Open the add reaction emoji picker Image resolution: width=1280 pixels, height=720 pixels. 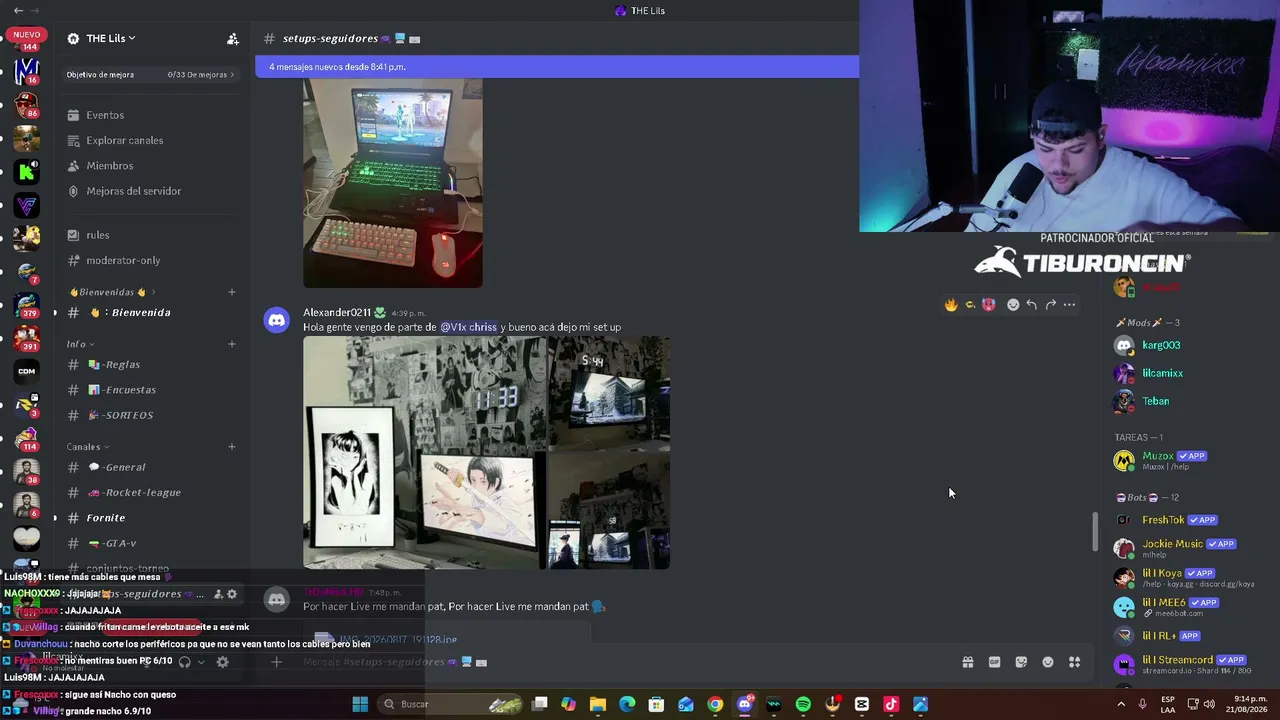(1013, 305)
